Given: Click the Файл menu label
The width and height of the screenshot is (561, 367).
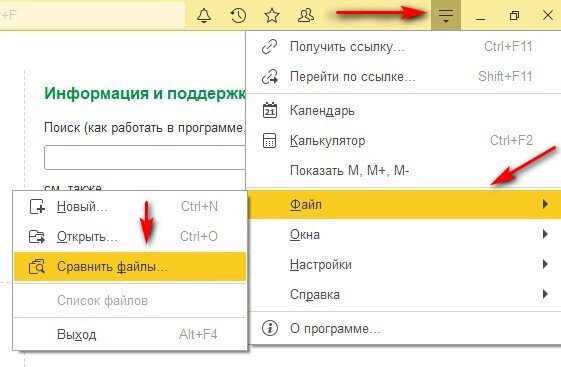Looking at the screenshot, I should pyautogui.click(x=306, y=205).
